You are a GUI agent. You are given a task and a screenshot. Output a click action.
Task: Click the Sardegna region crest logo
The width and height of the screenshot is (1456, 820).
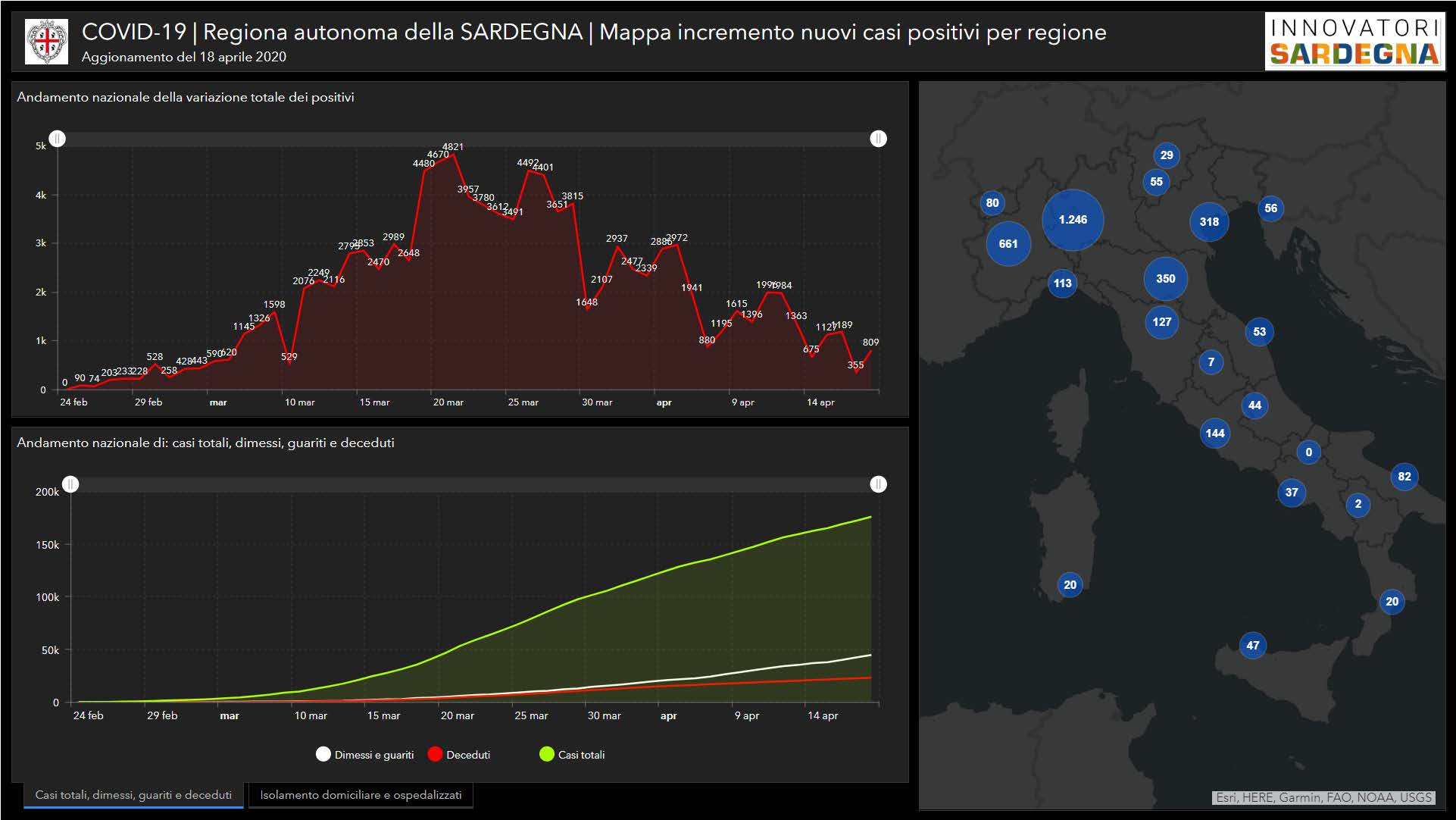pyautogui.click(x=46, y=42)
